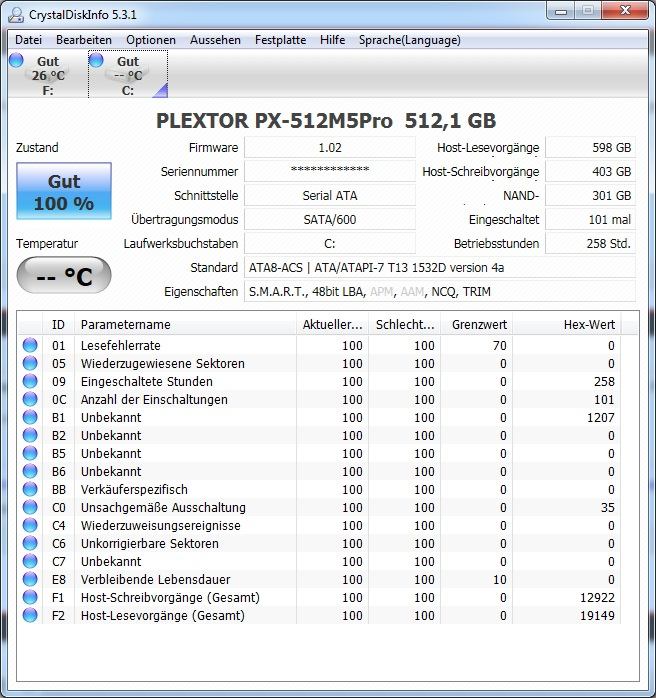Select the Unsachgemäße Ausschaltung parameter name
Image resolution: width=656 pixels, height=698 pixels.
coord(163,507)
